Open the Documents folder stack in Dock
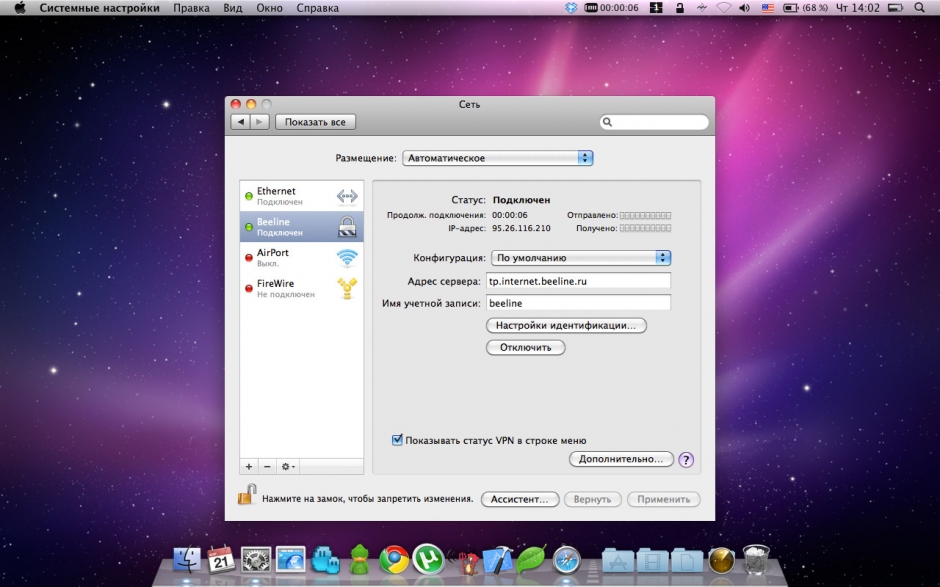 tap(687, 561)
